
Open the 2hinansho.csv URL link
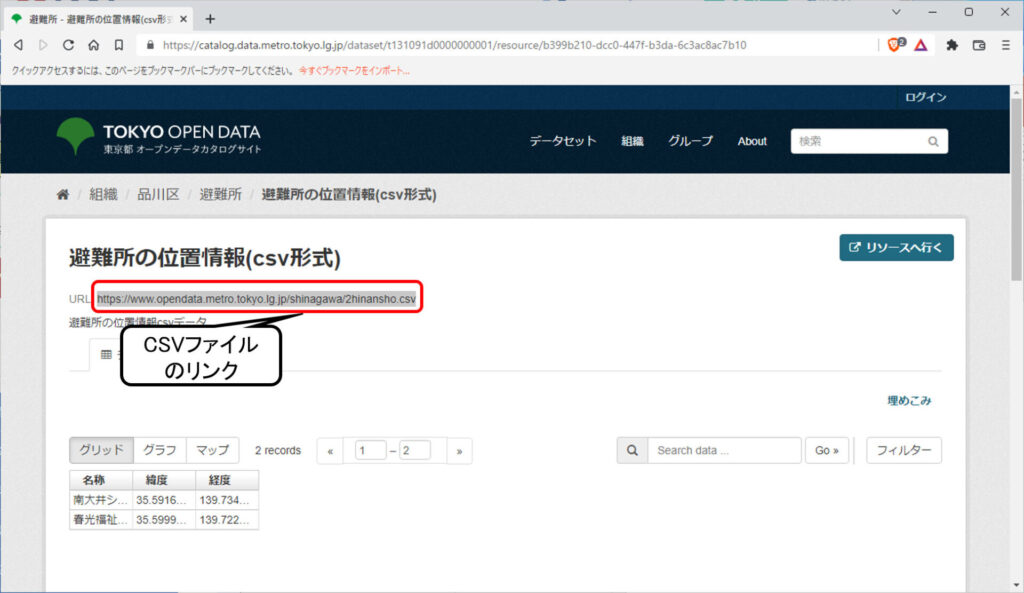[256, 298]
